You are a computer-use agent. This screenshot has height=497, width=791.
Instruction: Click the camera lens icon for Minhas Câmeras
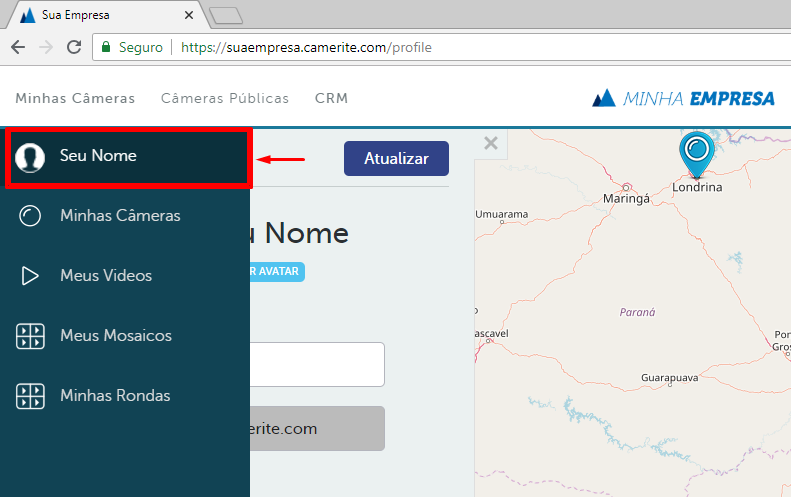click(31, 216)
